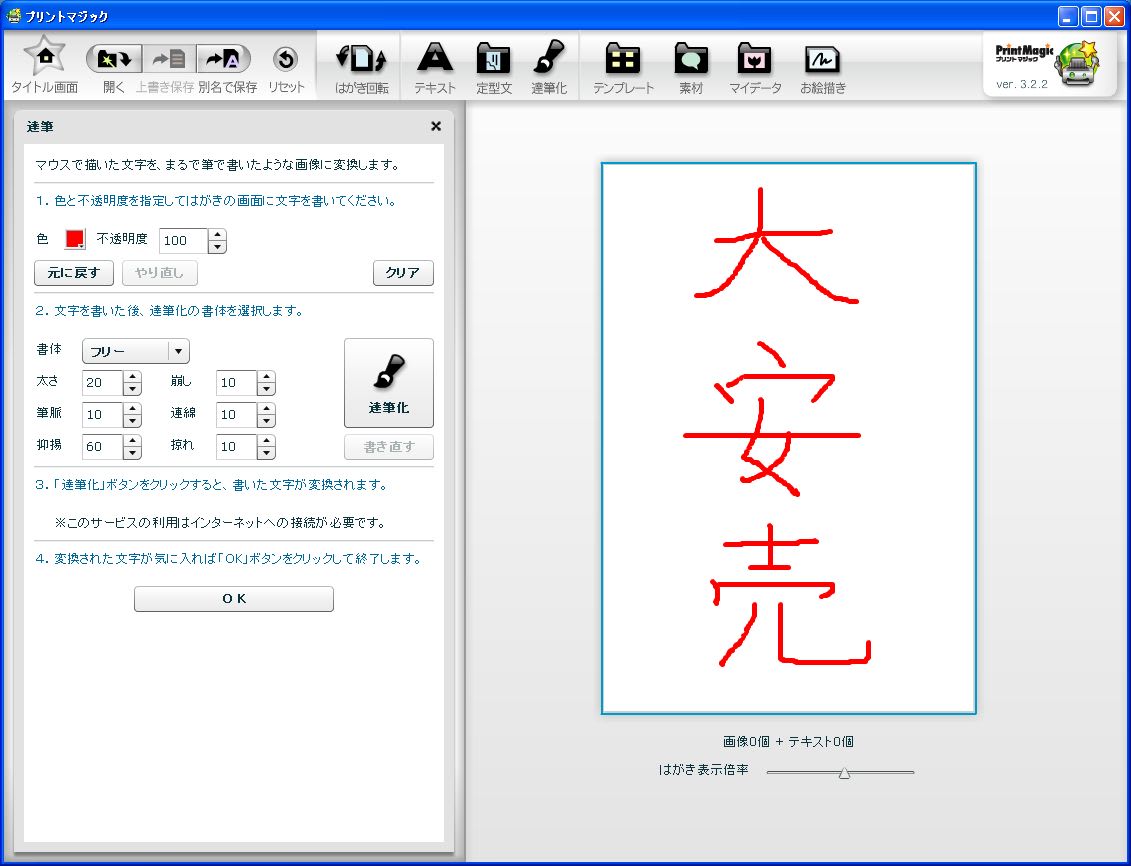Click the 別名で保存 save-as icon
Screen dimensions: 1131x866
(224, 60)
